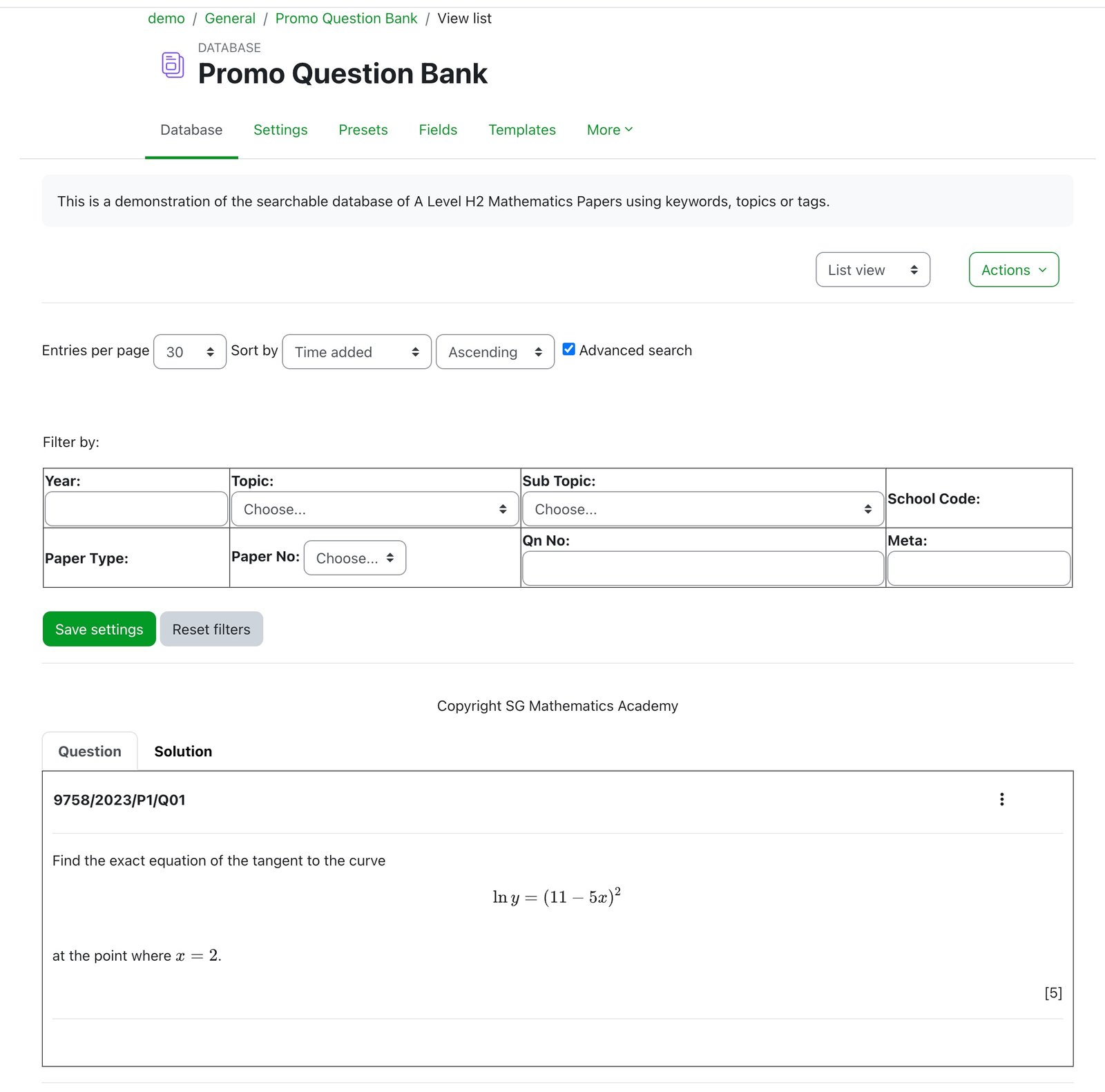Expand the More navigation menu

[609, 130]
